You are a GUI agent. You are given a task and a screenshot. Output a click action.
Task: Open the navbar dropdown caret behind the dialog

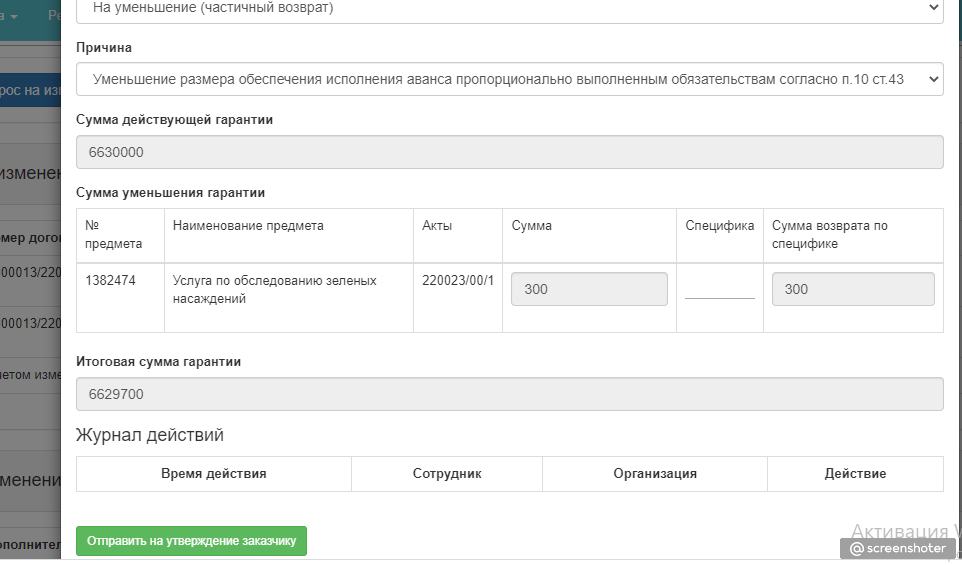pos(15,16)
